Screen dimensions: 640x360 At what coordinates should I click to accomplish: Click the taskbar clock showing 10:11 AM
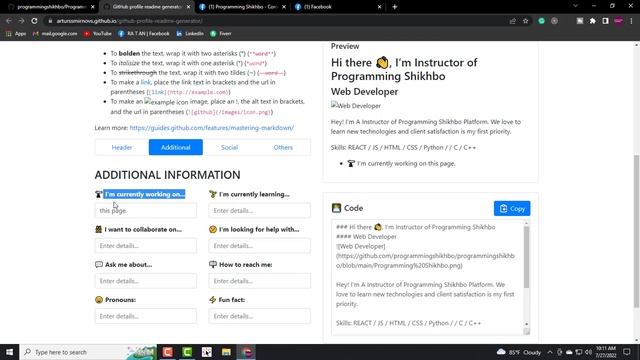606,352
